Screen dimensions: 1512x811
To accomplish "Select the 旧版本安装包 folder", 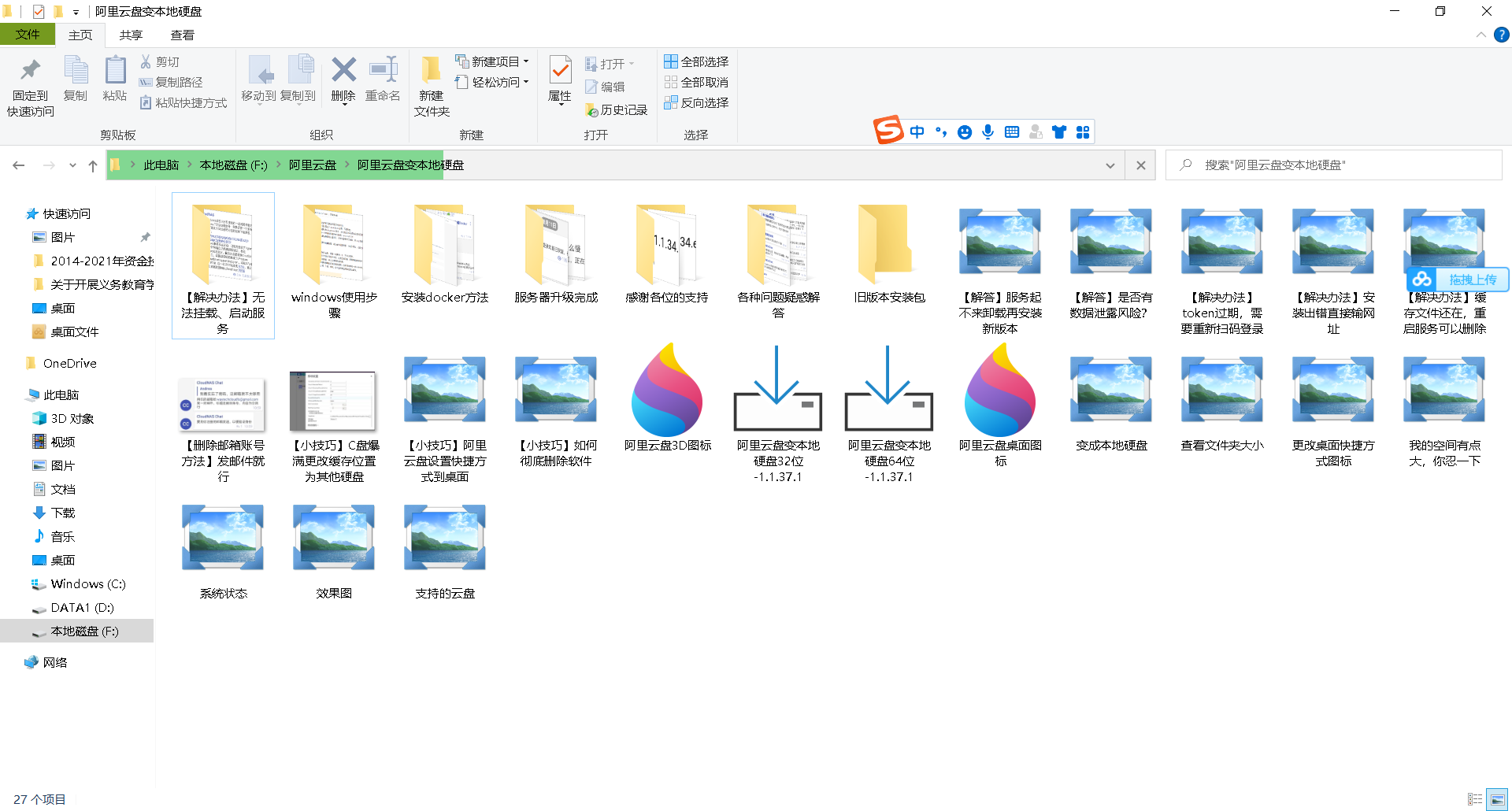I will point(889,254).
